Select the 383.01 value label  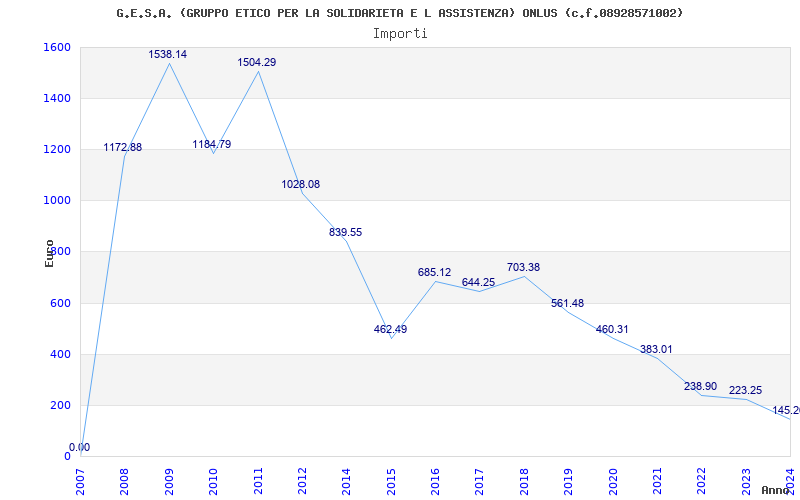click(656, 349)
